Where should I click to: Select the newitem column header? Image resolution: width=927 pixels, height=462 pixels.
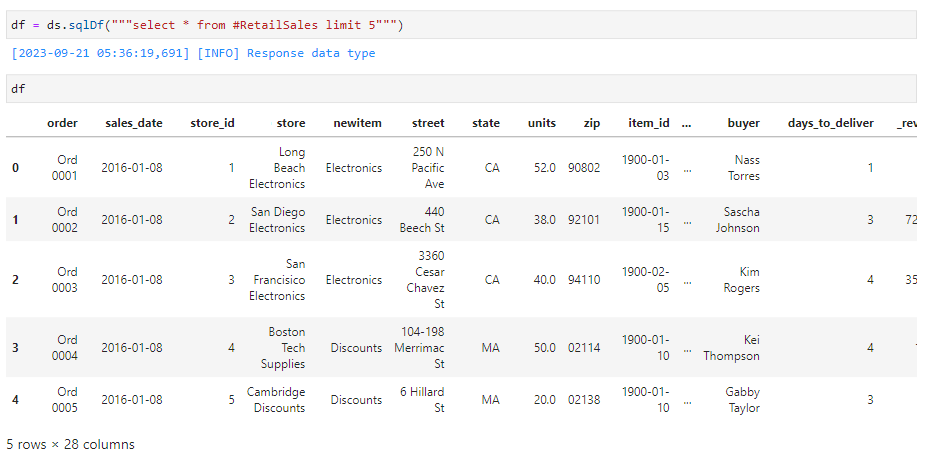[x=357, y=123]
